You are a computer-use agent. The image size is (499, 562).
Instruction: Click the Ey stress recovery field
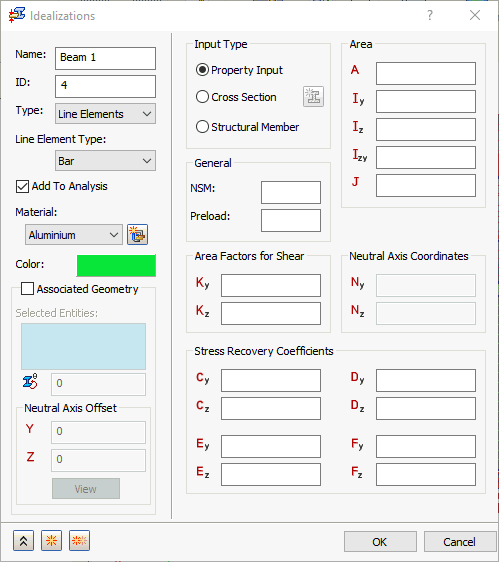(x=271, y=446)
